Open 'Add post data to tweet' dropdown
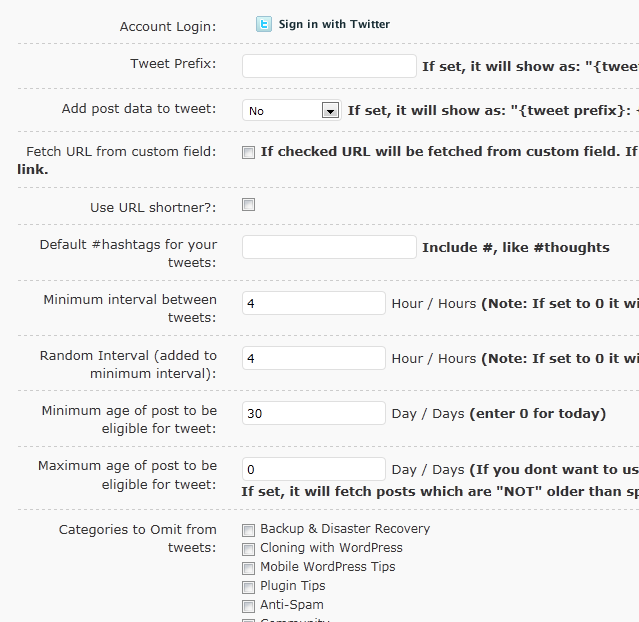The image size is (639, 622). coord(292,110)
